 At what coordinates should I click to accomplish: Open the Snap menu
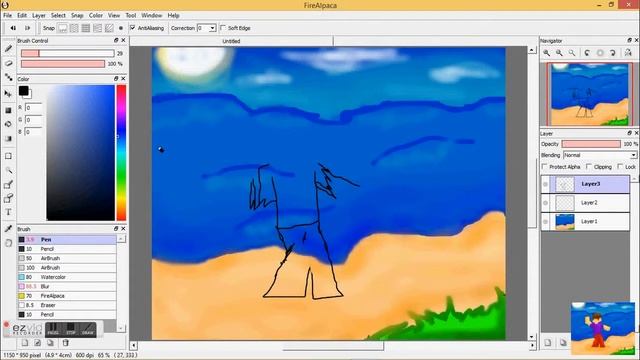(77, 16)
